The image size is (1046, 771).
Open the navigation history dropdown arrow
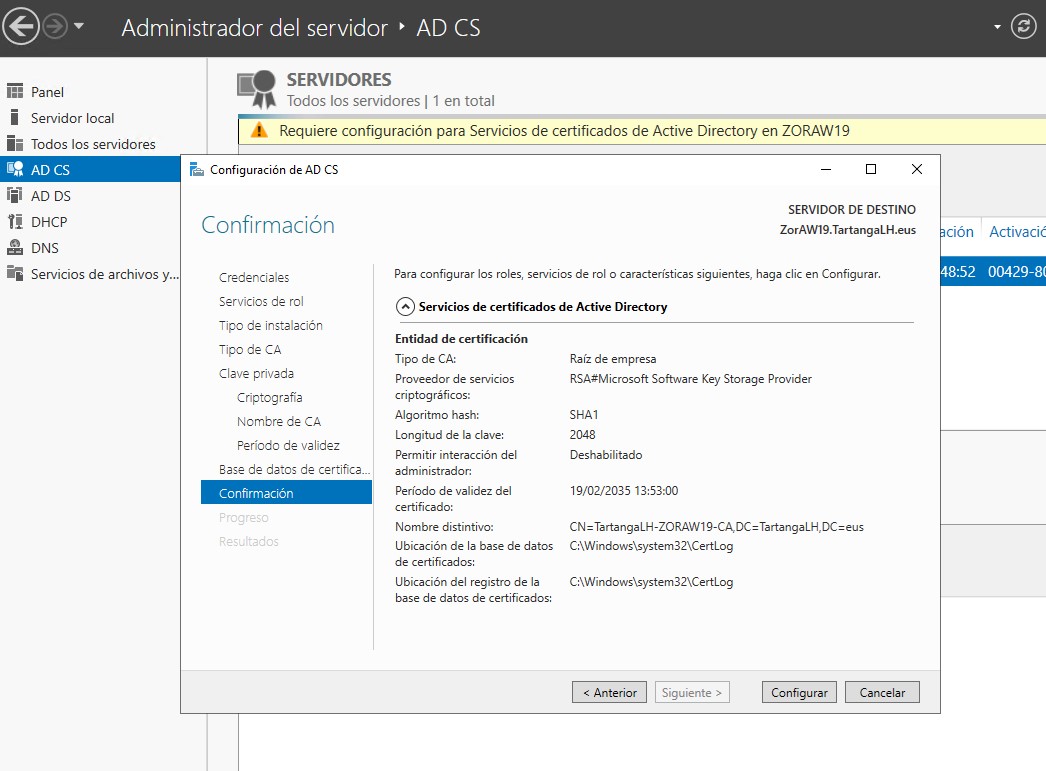tap(80, 27)
